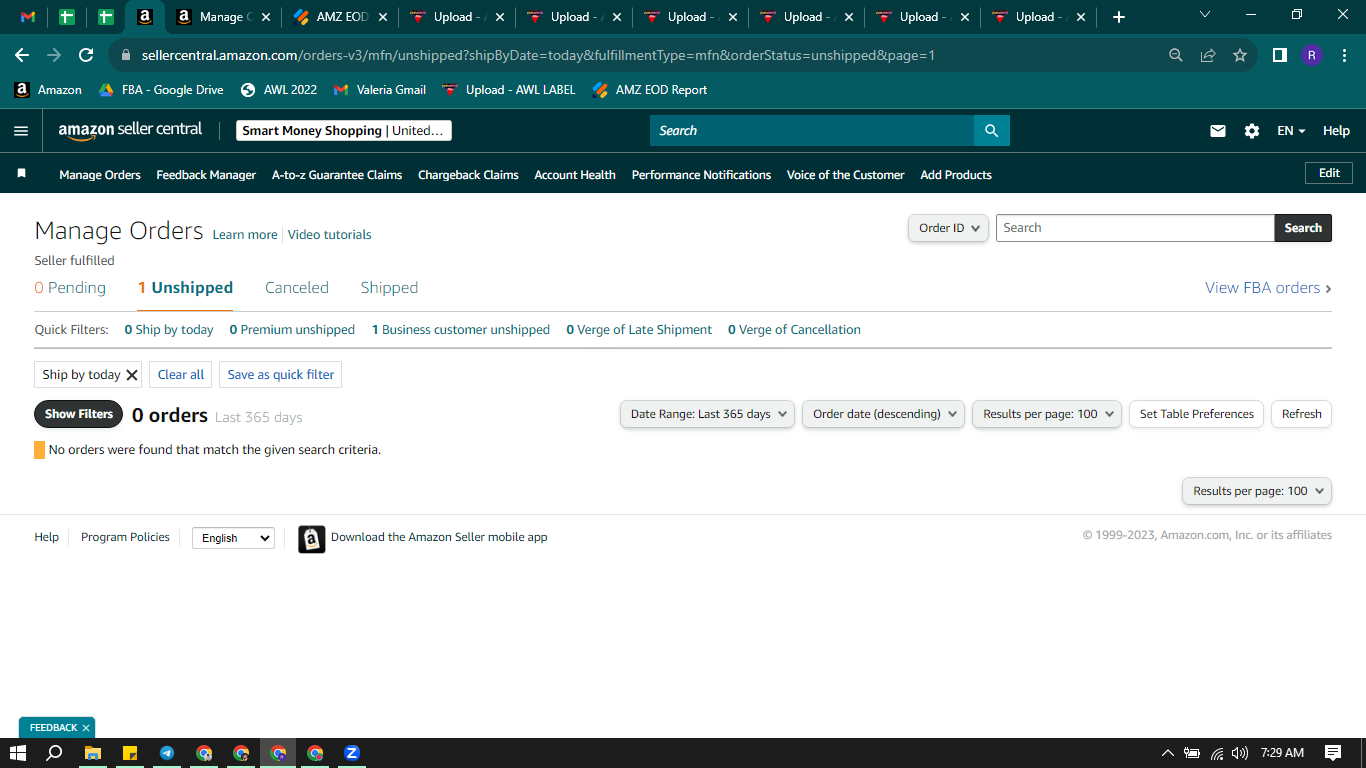This screenshot has height=768, width=1366.
Task: Apply the Premium unshipped quick filter
Action: pos(292,330)
